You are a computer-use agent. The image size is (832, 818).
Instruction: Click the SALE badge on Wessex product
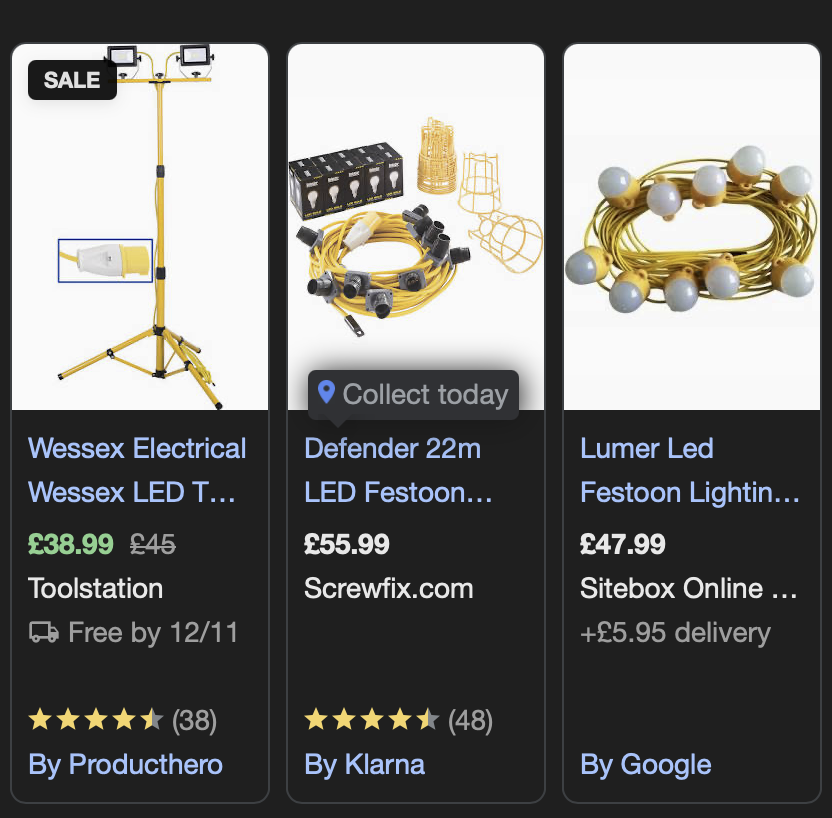coord(72,81)
